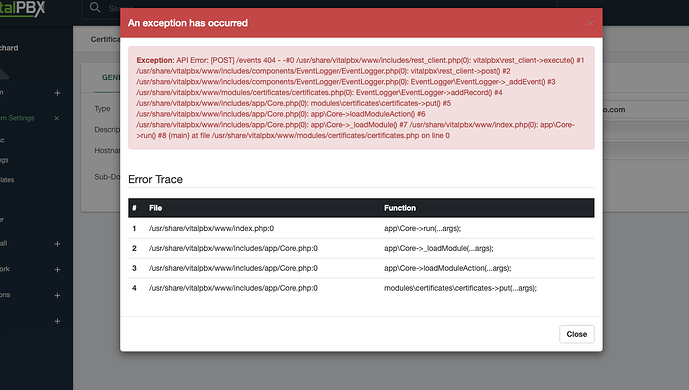Select trace row 4 certificates->put

click(x=361, y=288)
